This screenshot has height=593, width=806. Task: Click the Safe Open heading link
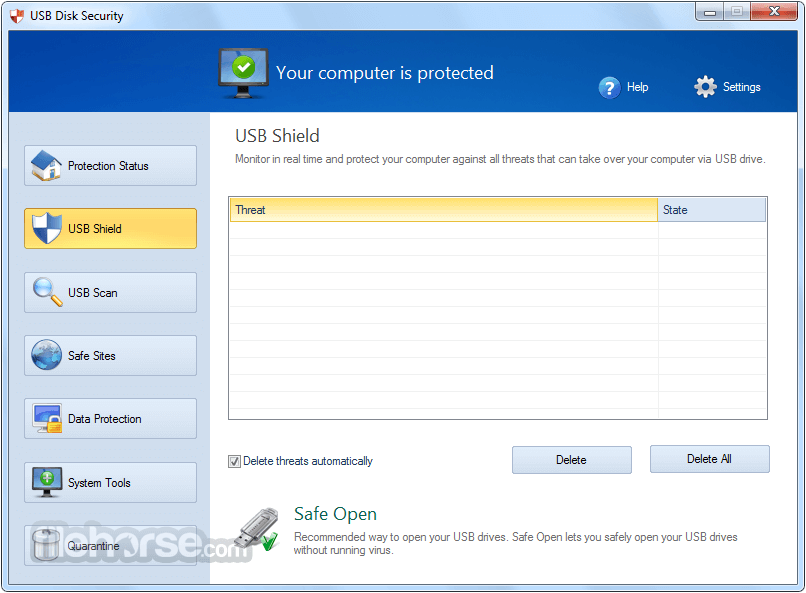335,514
